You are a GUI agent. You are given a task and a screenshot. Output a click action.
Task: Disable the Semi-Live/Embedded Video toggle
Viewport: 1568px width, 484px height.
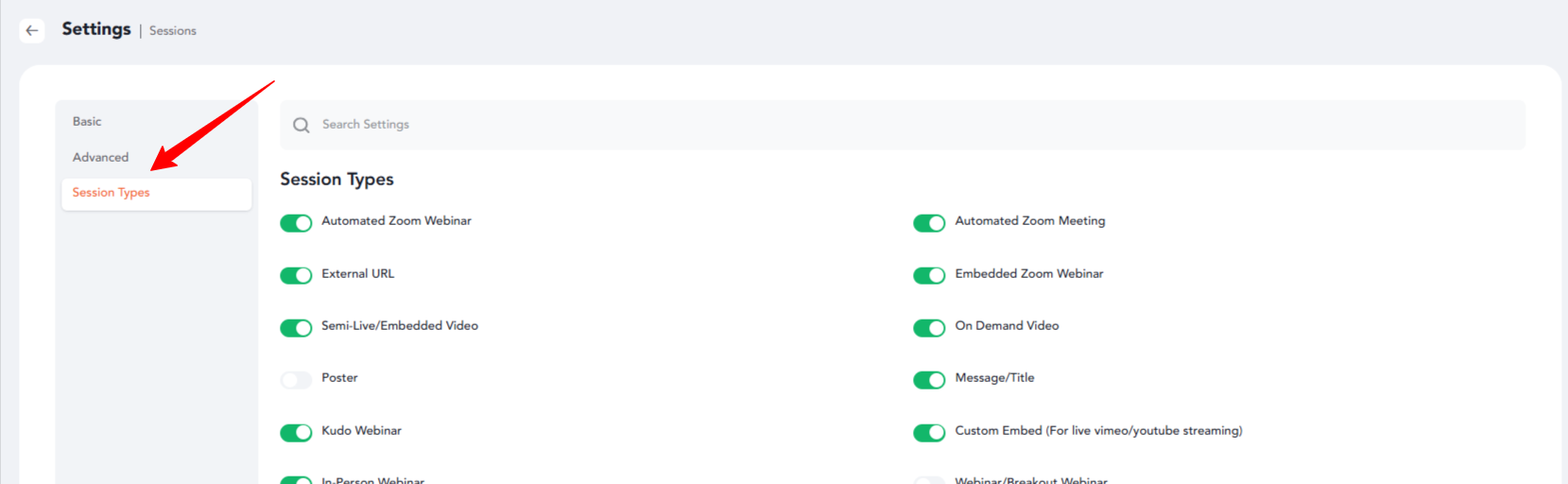(296, 328)
